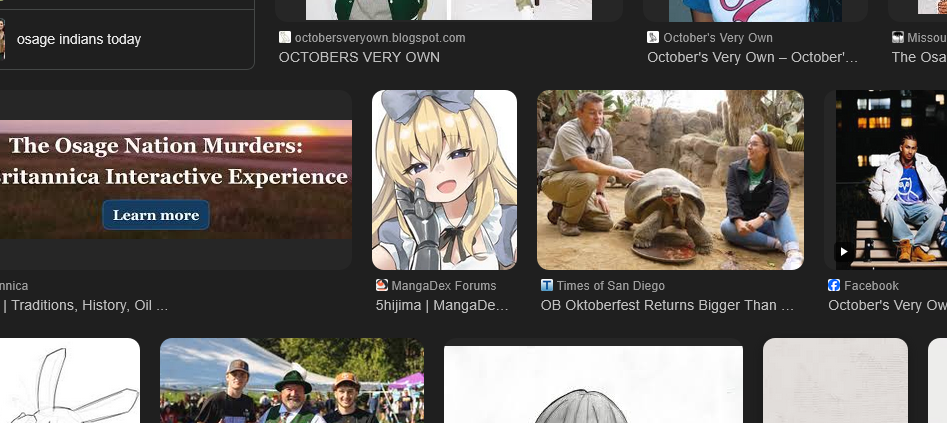This screenshot has height=423, width=947.
Task: Open the Osage Nation Murders banner image
Action: coord(175,180)
